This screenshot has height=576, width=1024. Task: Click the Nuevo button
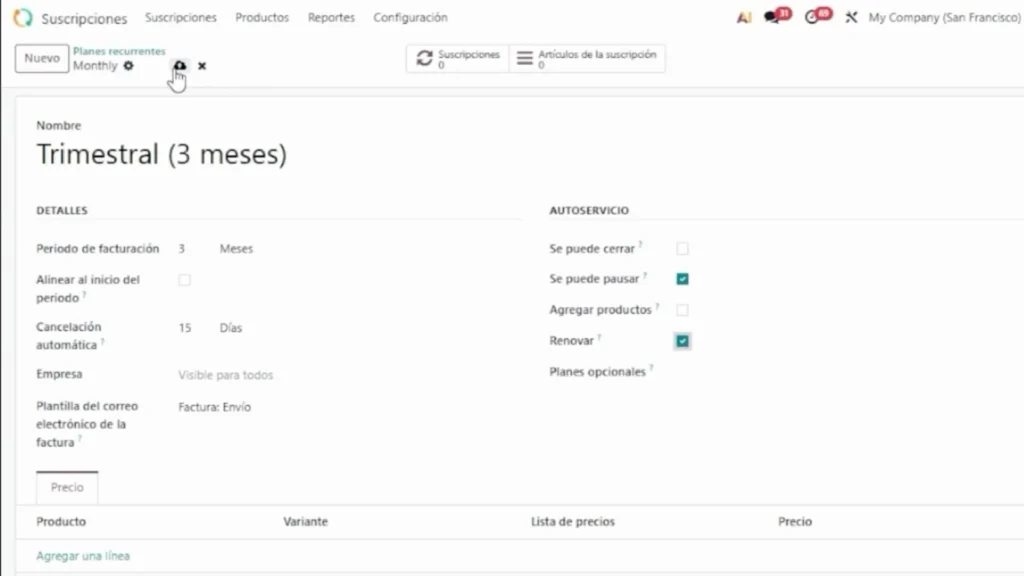tap(42, 59)
